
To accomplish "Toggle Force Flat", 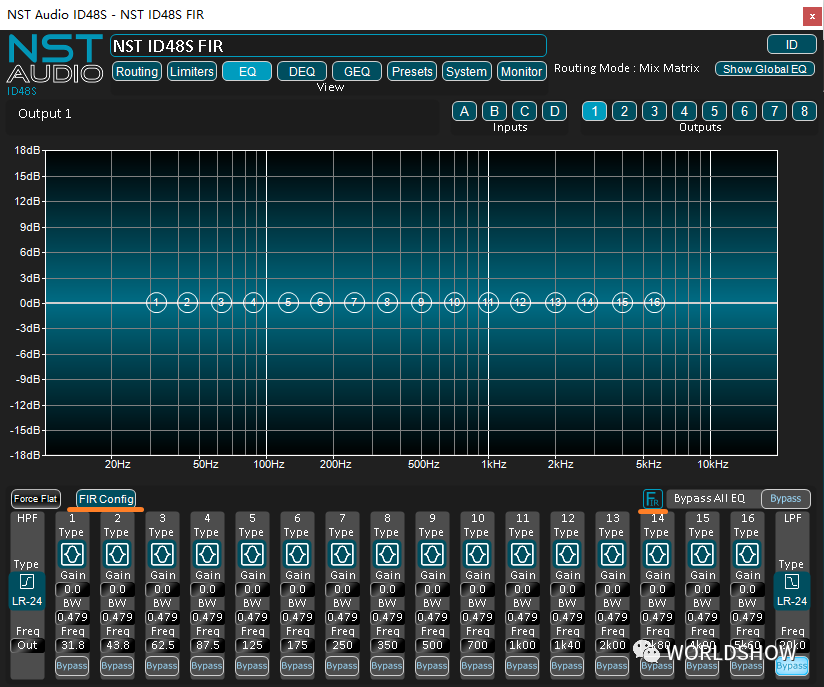I will (x=36, y=498).
